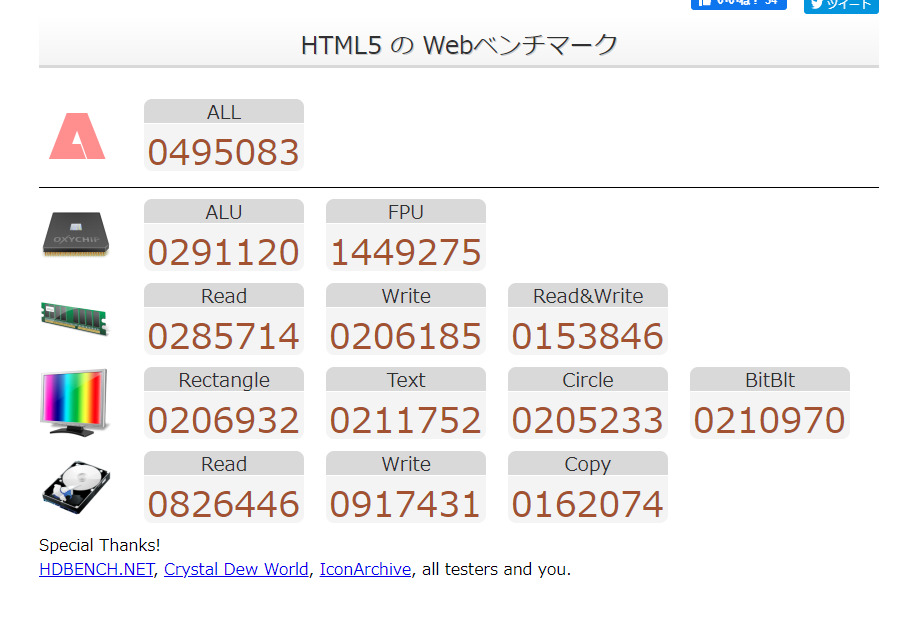Click the HTML5 Web benchmark page heading

[x=459, y=45]
